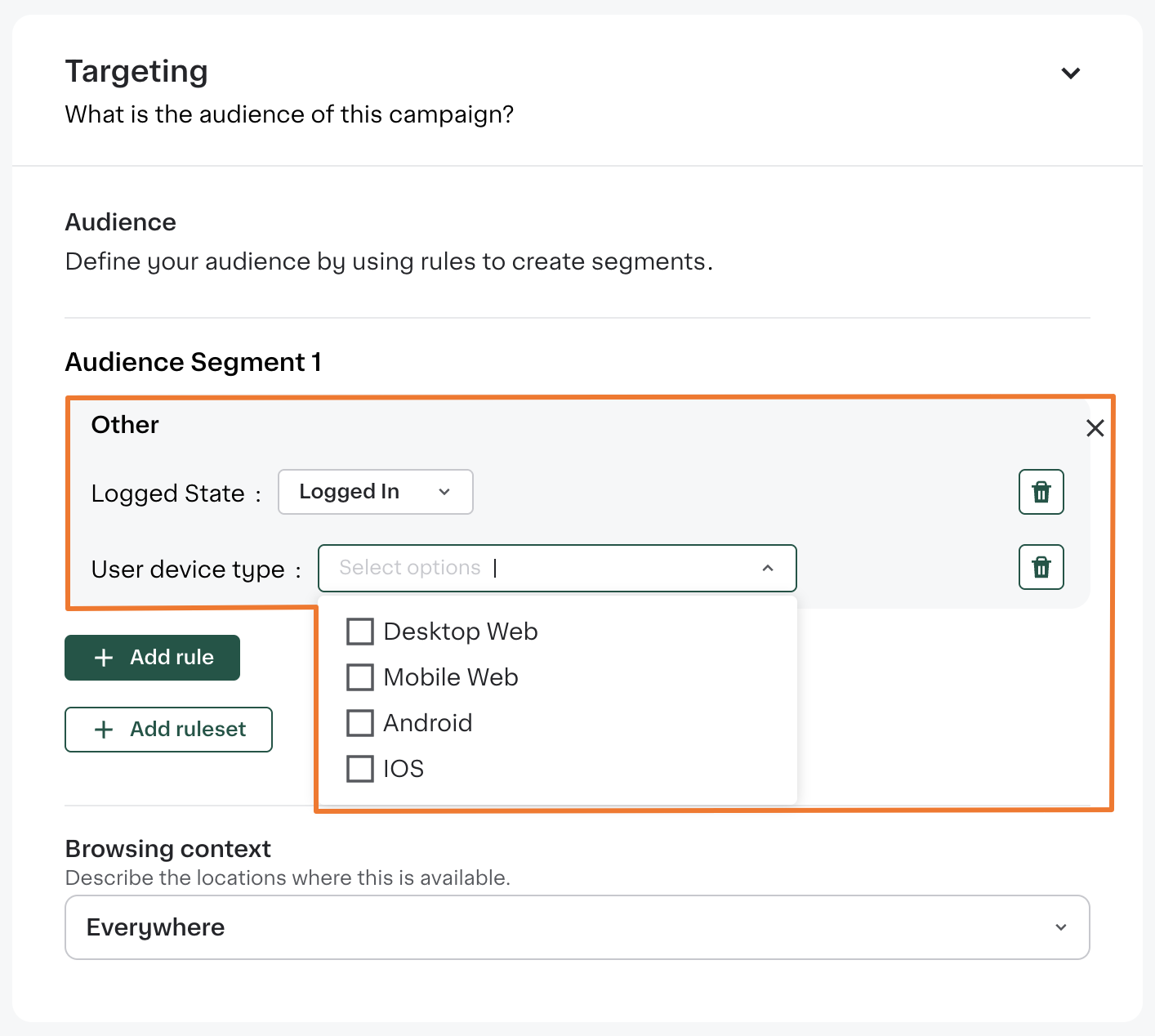The image size is (1155, 1036).
Task: Delete the Logged State rule trash icon
Action: 1041,492
